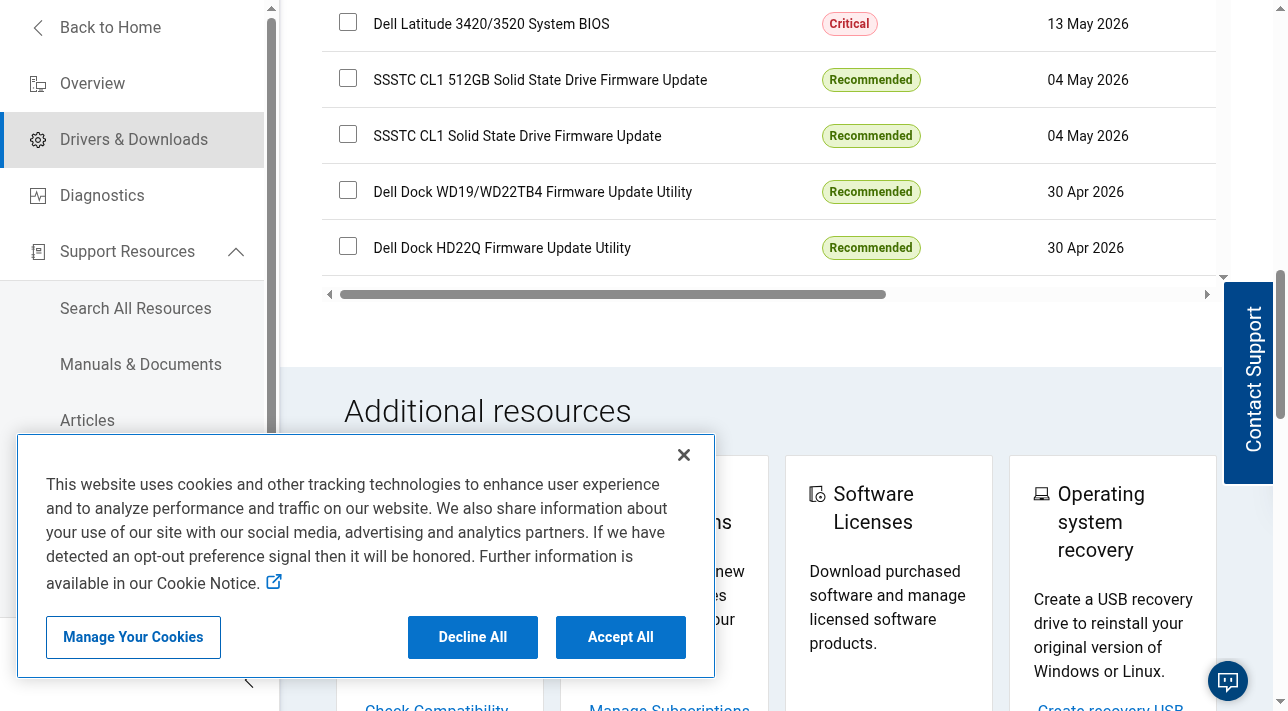Click Operating system recovery card title
This screenshot has height=711, width=1288.
click(1101, 522)
